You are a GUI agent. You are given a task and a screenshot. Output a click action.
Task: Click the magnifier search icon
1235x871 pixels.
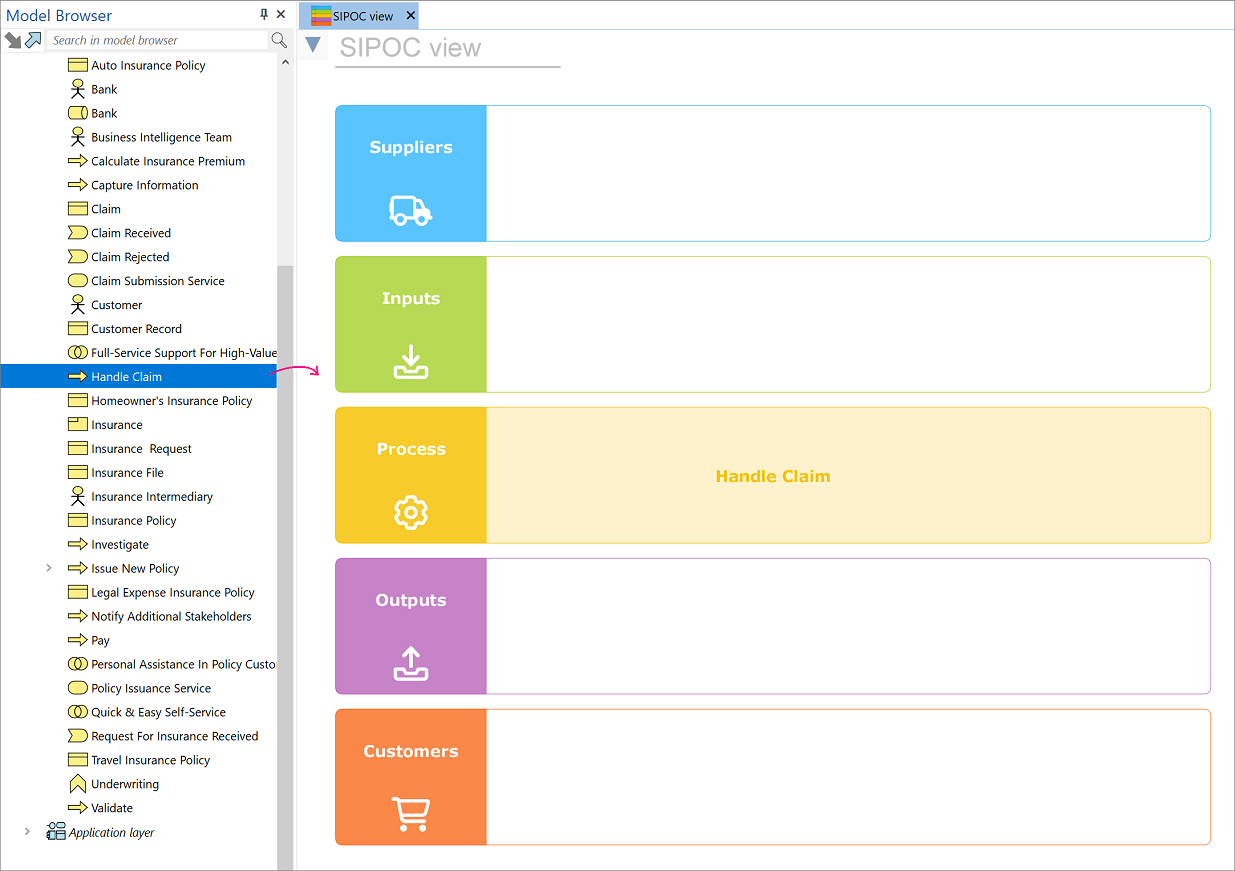click(x=279, y=40)
